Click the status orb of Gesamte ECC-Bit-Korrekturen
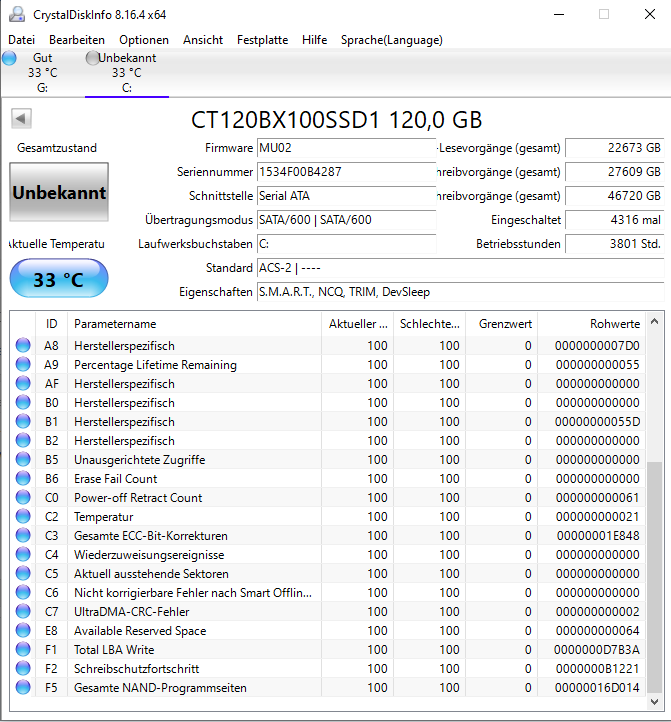Image resolution: width=671 pixels, height=722 pixels. 23,535
